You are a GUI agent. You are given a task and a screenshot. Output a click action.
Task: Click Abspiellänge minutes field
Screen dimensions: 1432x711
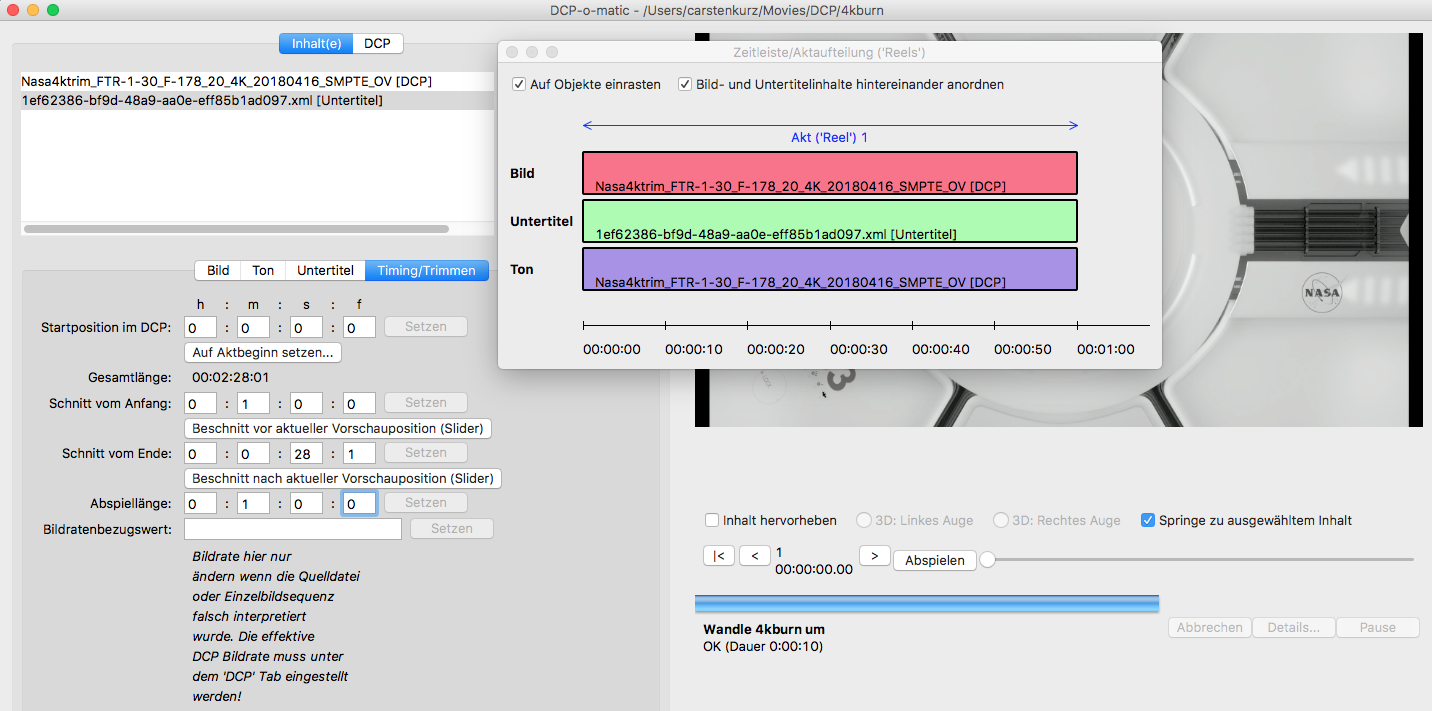[253, 503]
